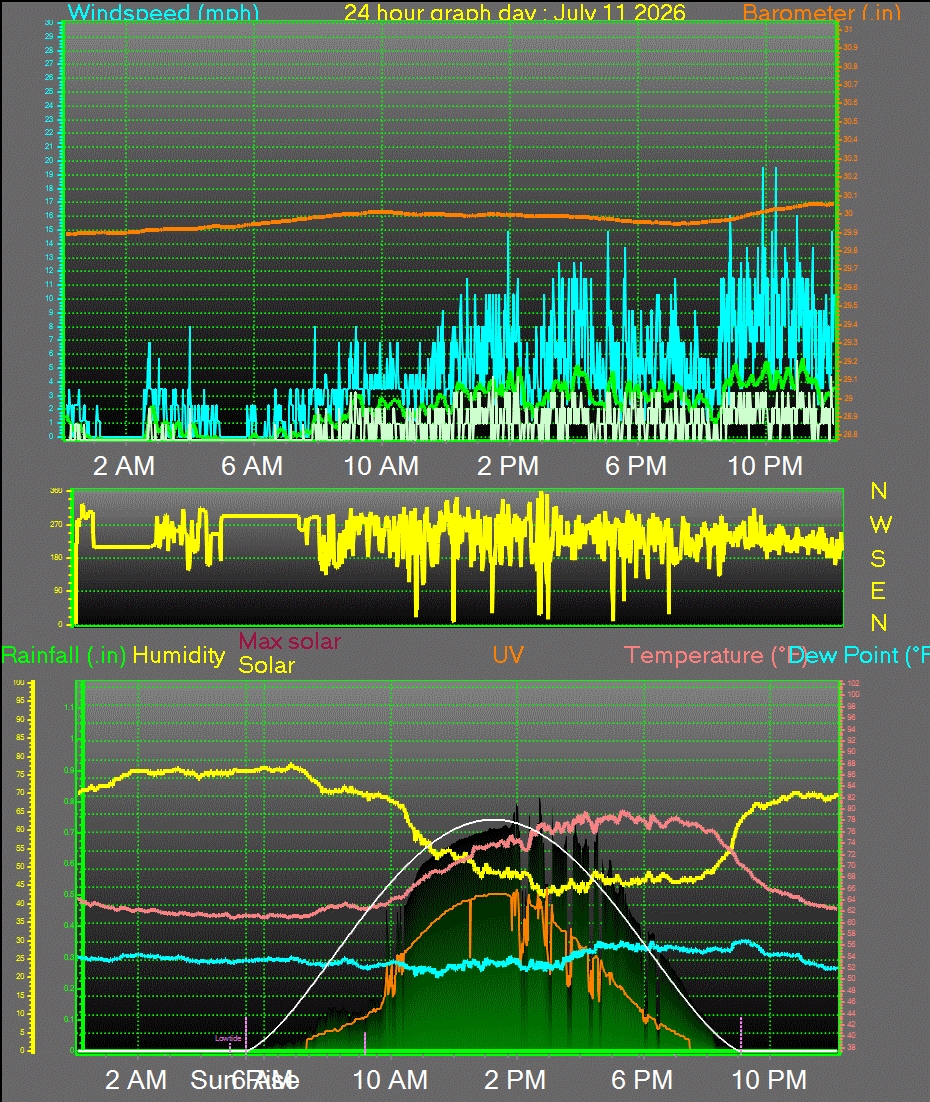The image size is (930, 1102).
Task: Click the S compass label beside the direction chart
Action: tap(878, 559)
